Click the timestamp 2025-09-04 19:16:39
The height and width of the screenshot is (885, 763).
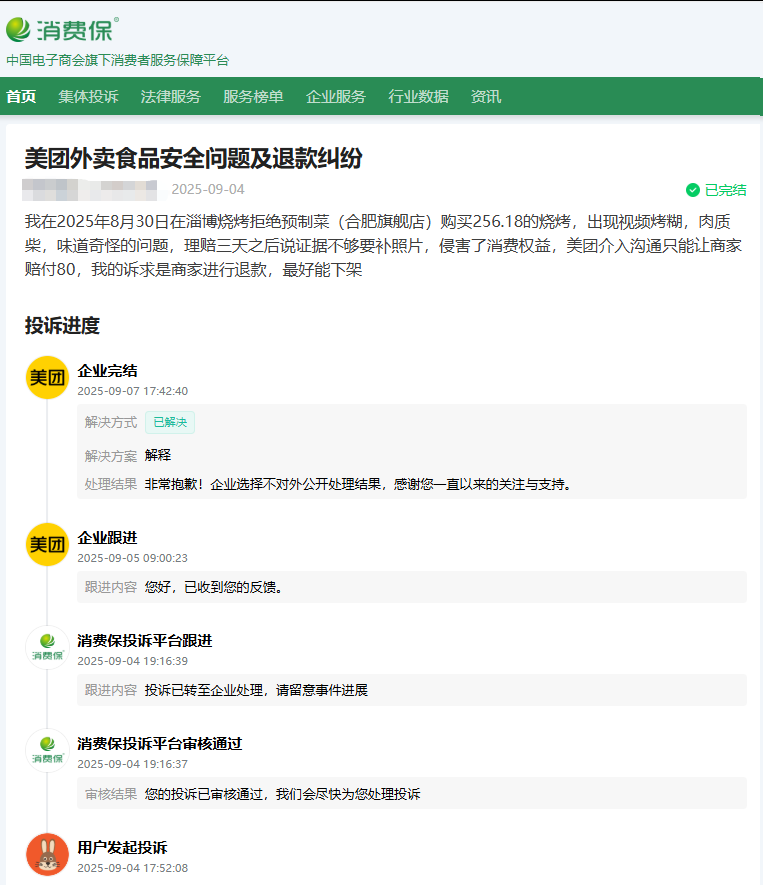pyautogui.click(x=133, y=661)
